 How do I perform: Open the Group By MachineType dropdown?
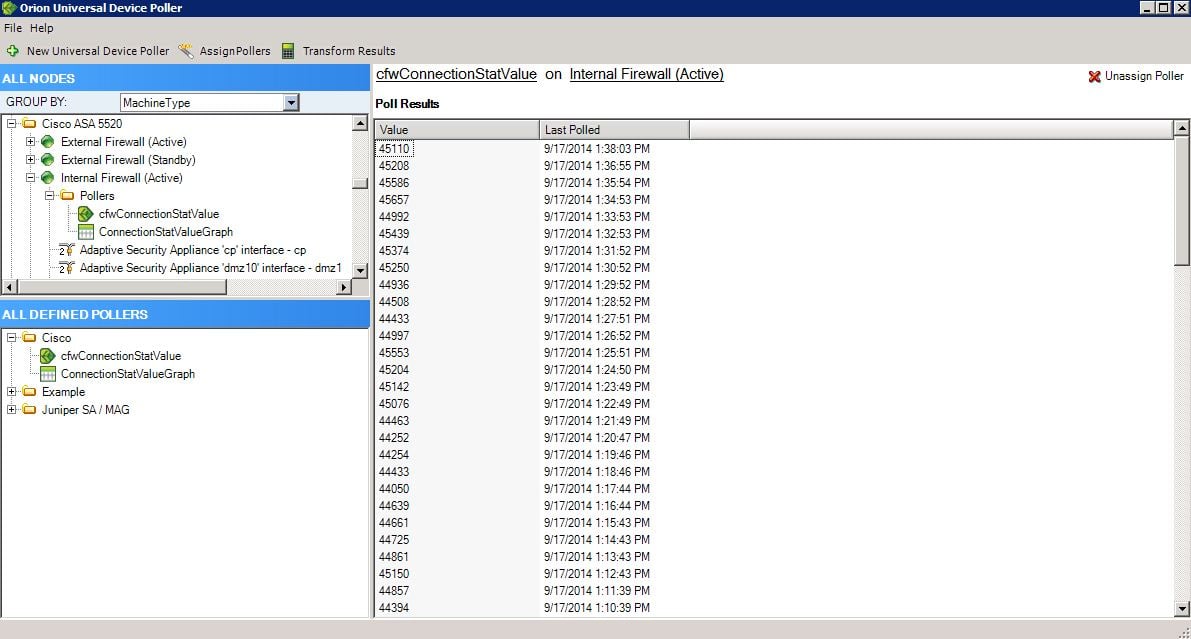point(291,103)
